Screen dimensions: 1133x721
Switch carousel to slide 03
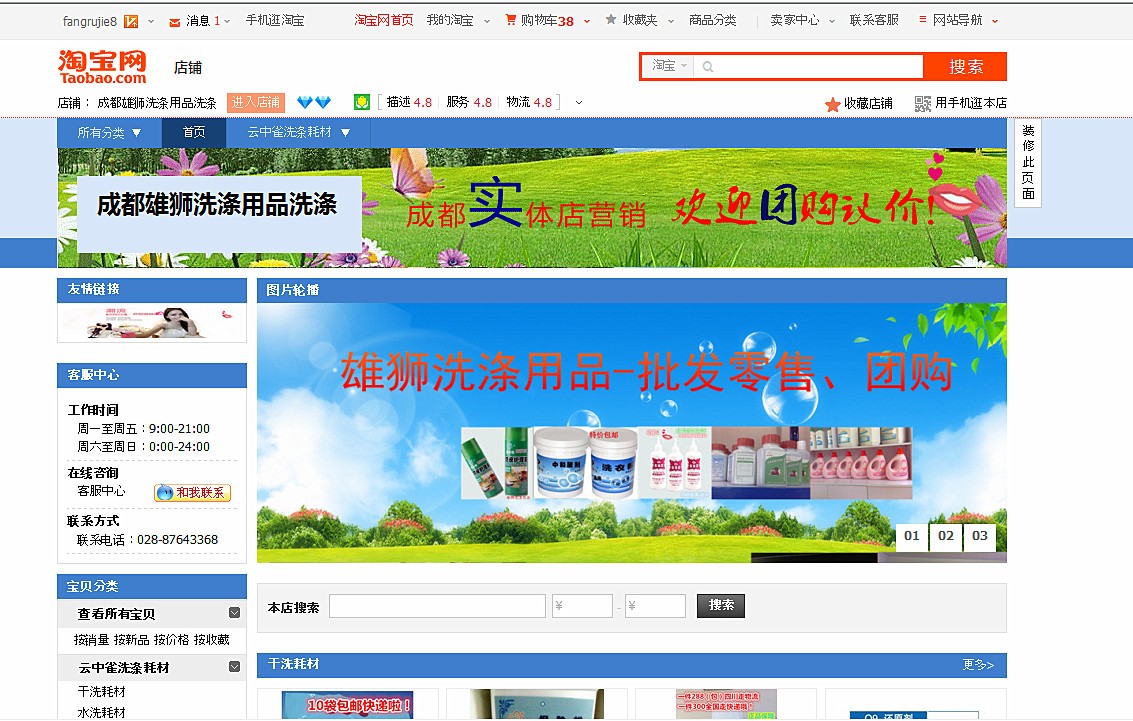tap(980, 536)
